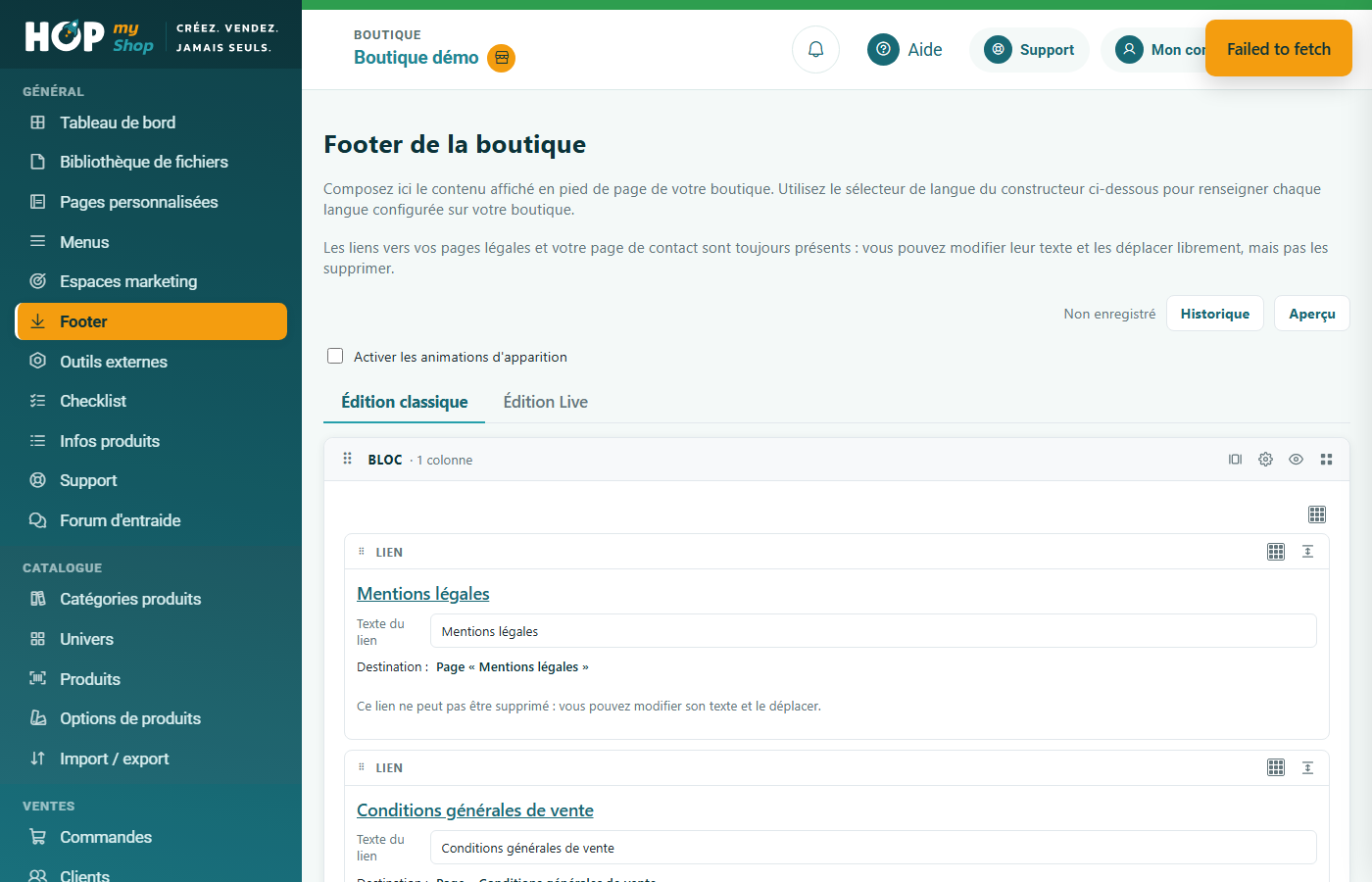Click the Import / export arrows icon

(x=38, y=759)
